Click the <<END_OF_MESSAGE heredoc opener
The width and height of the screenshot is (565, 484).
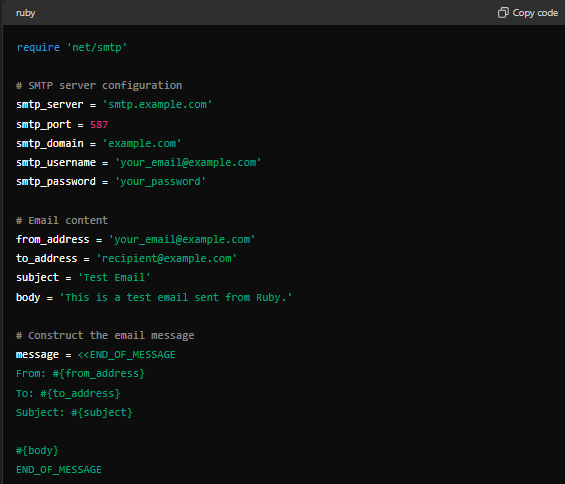click(x=126, y=355)
